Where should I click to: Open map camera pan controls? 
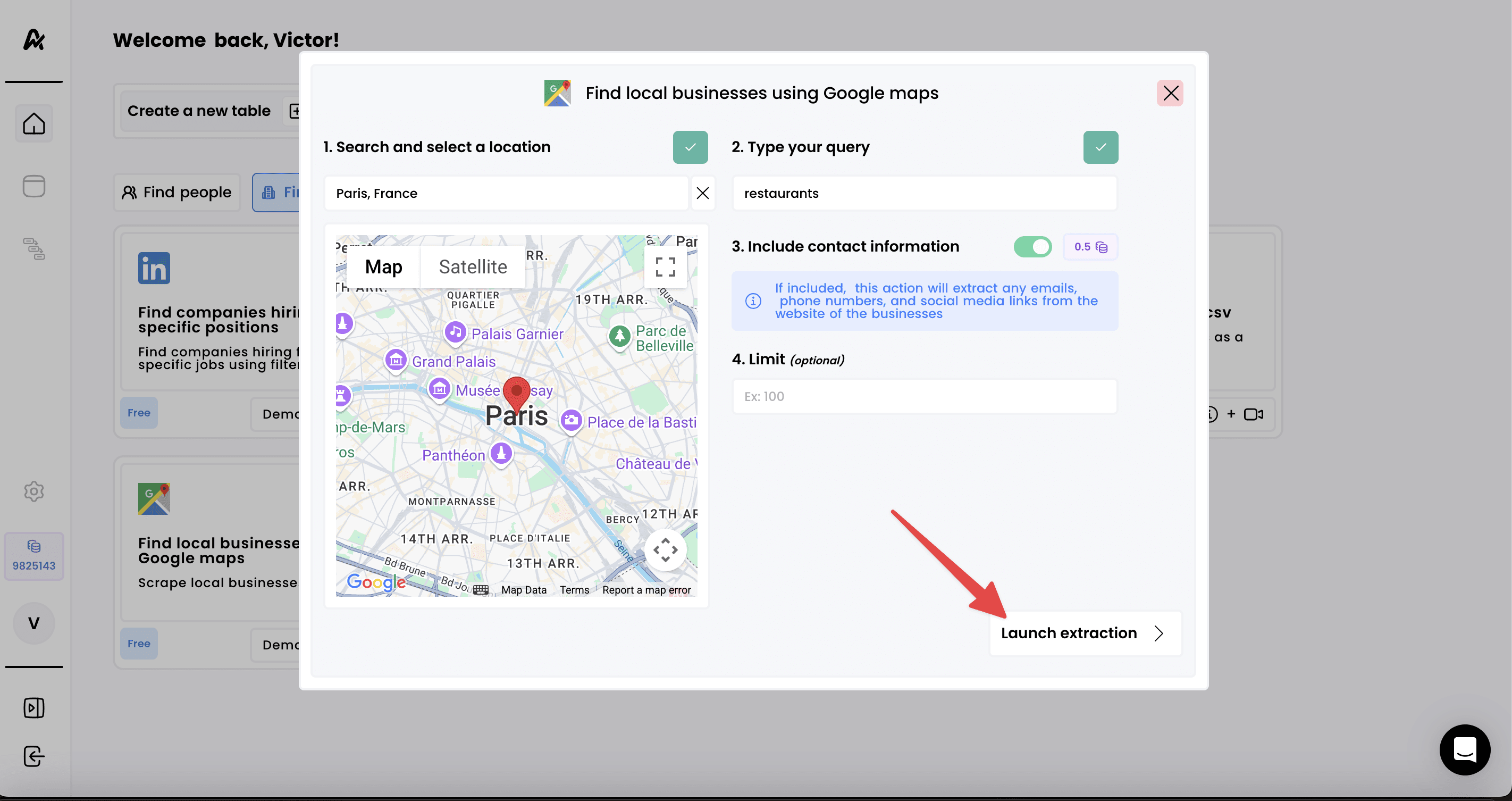pos(665,550)
